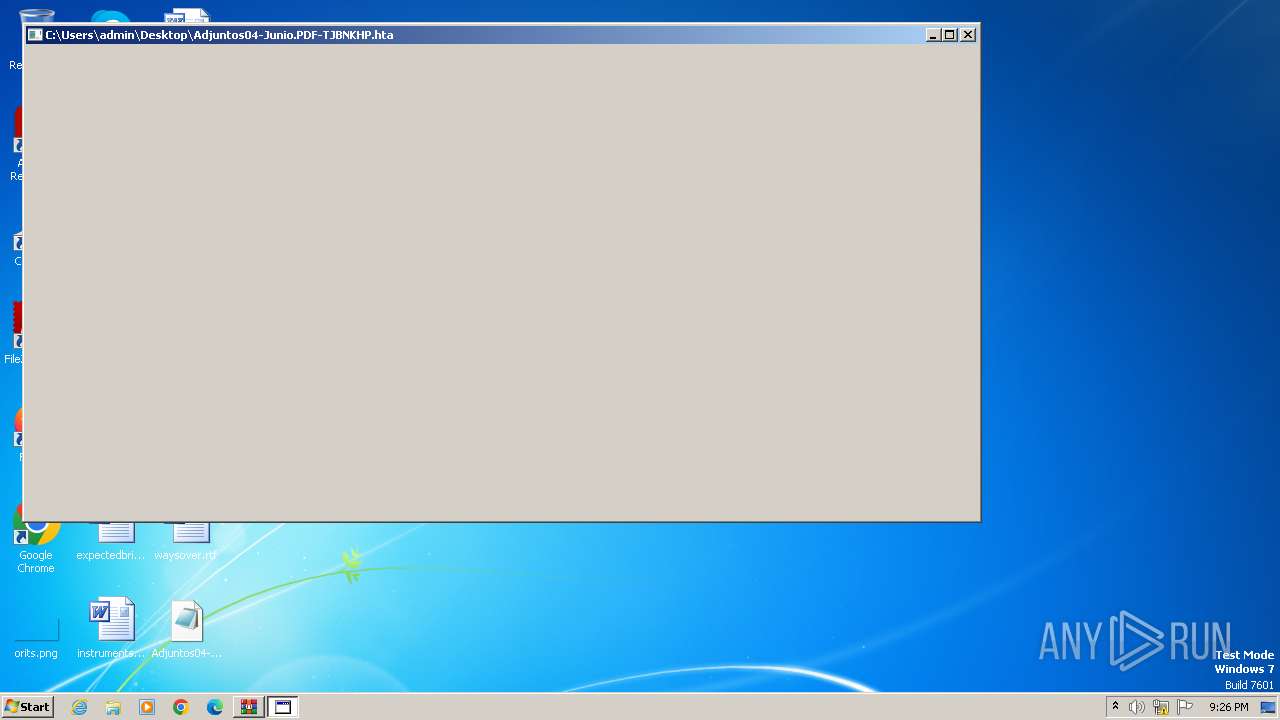The width and height of the screenshot is (1280, 720).
Task: Click the Show desktop button
Action: click(x=1268, y=707)
